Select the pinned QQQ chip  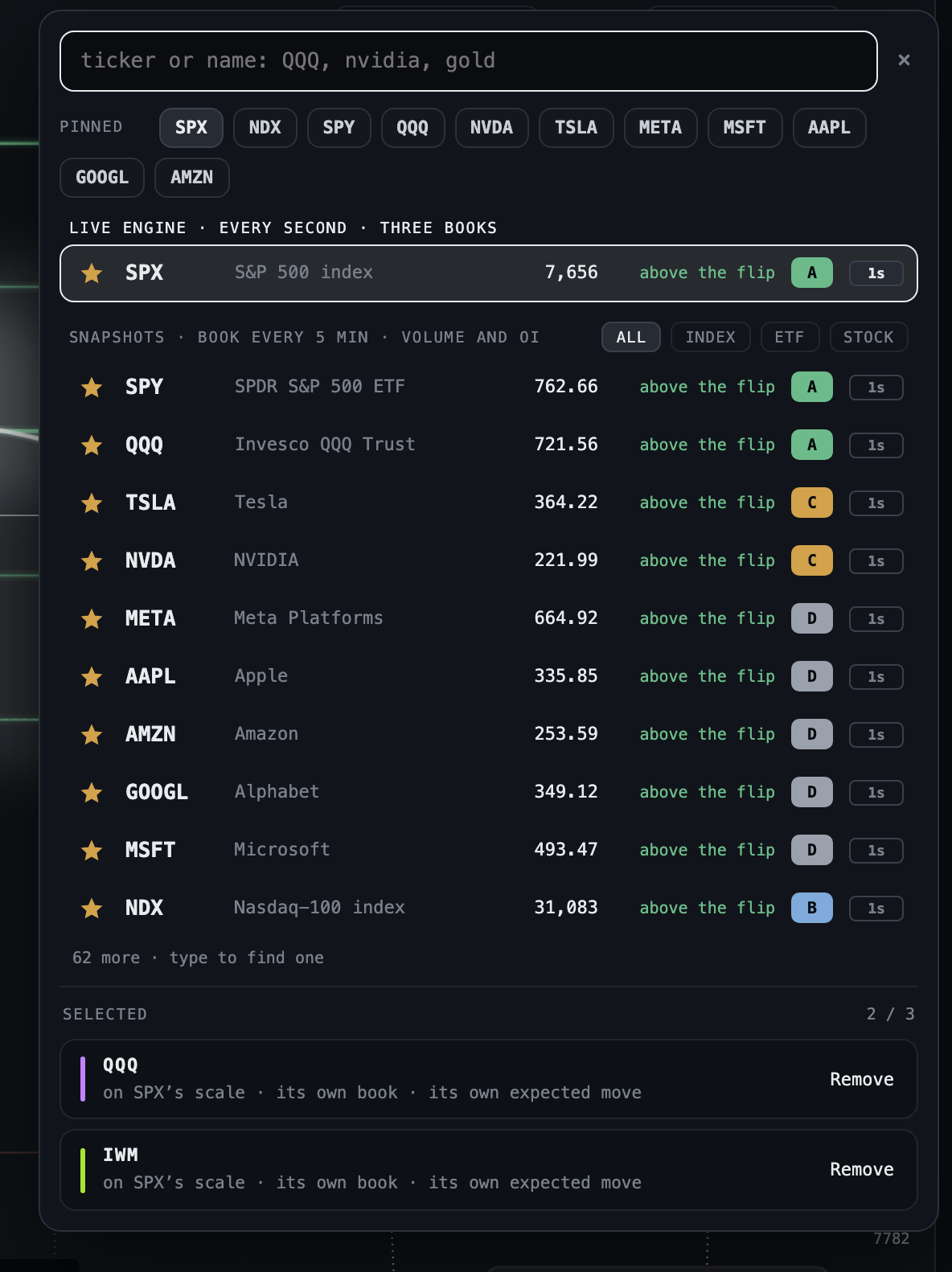[x=413, y=128]
